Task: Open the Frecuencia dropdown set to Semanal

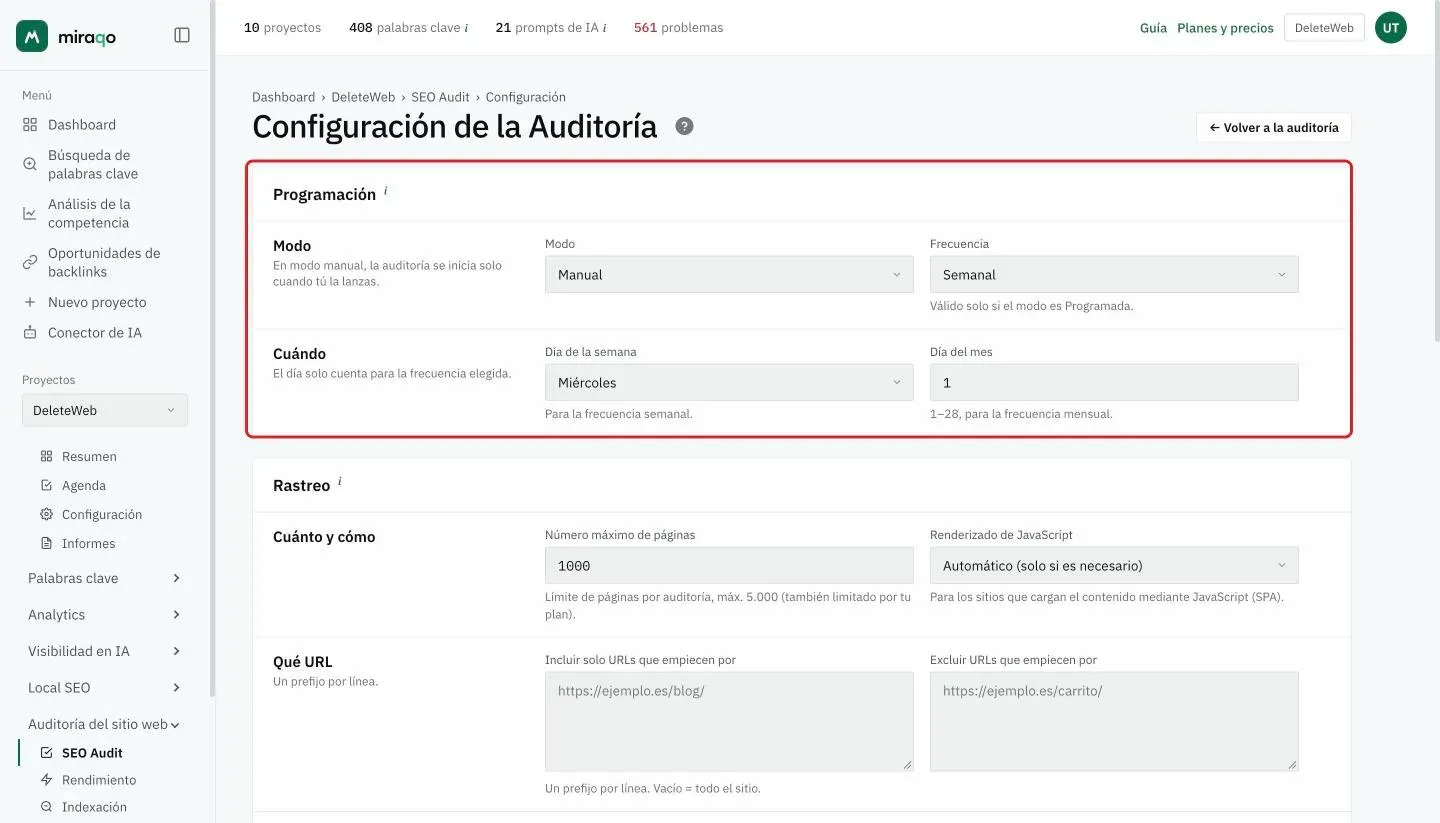Action: pyautogui.click(x=1114, y=275)
